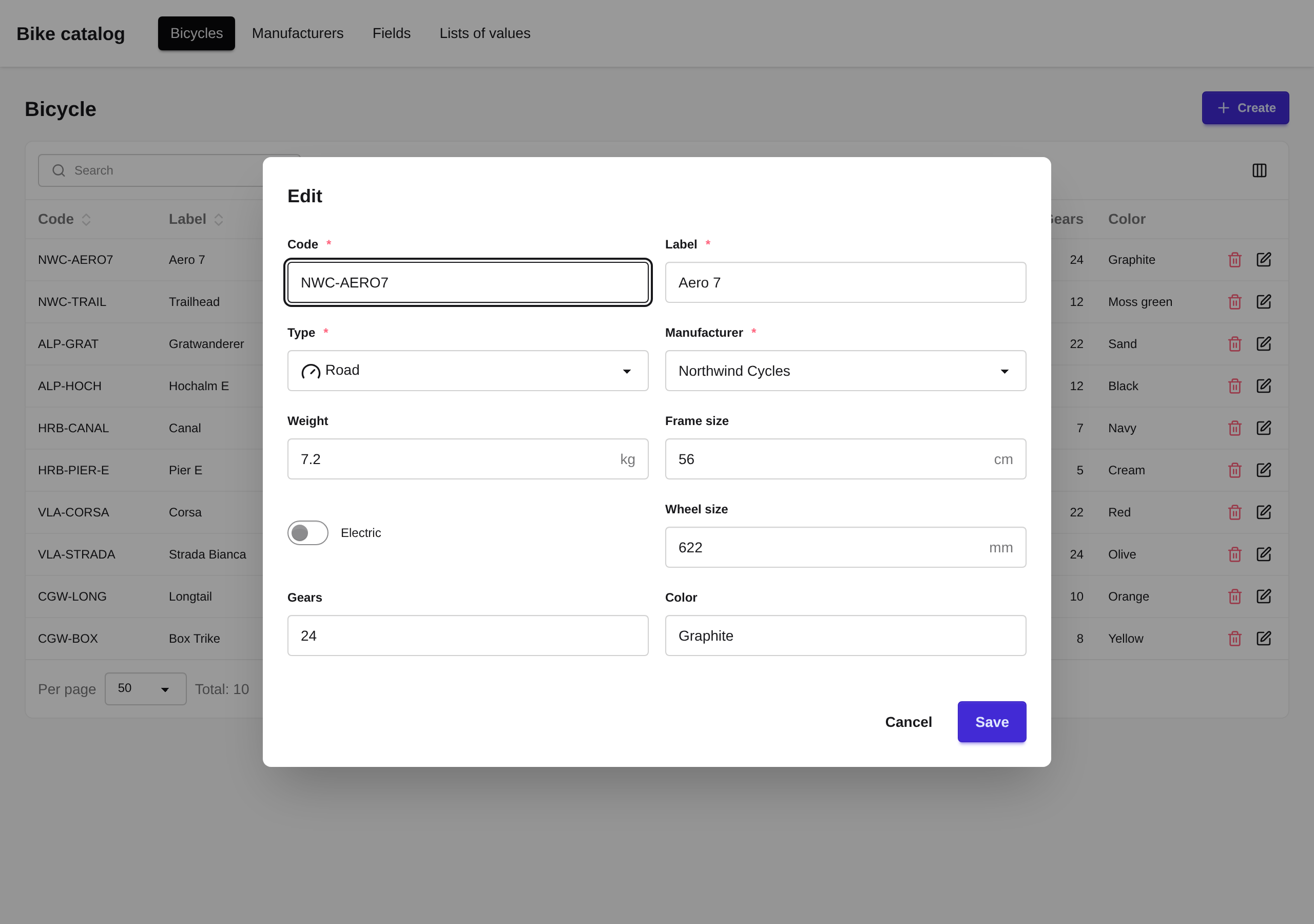1314x924 pixels.
Task: Click the Gratwanderer label cell
Action: tap(206, 344)
